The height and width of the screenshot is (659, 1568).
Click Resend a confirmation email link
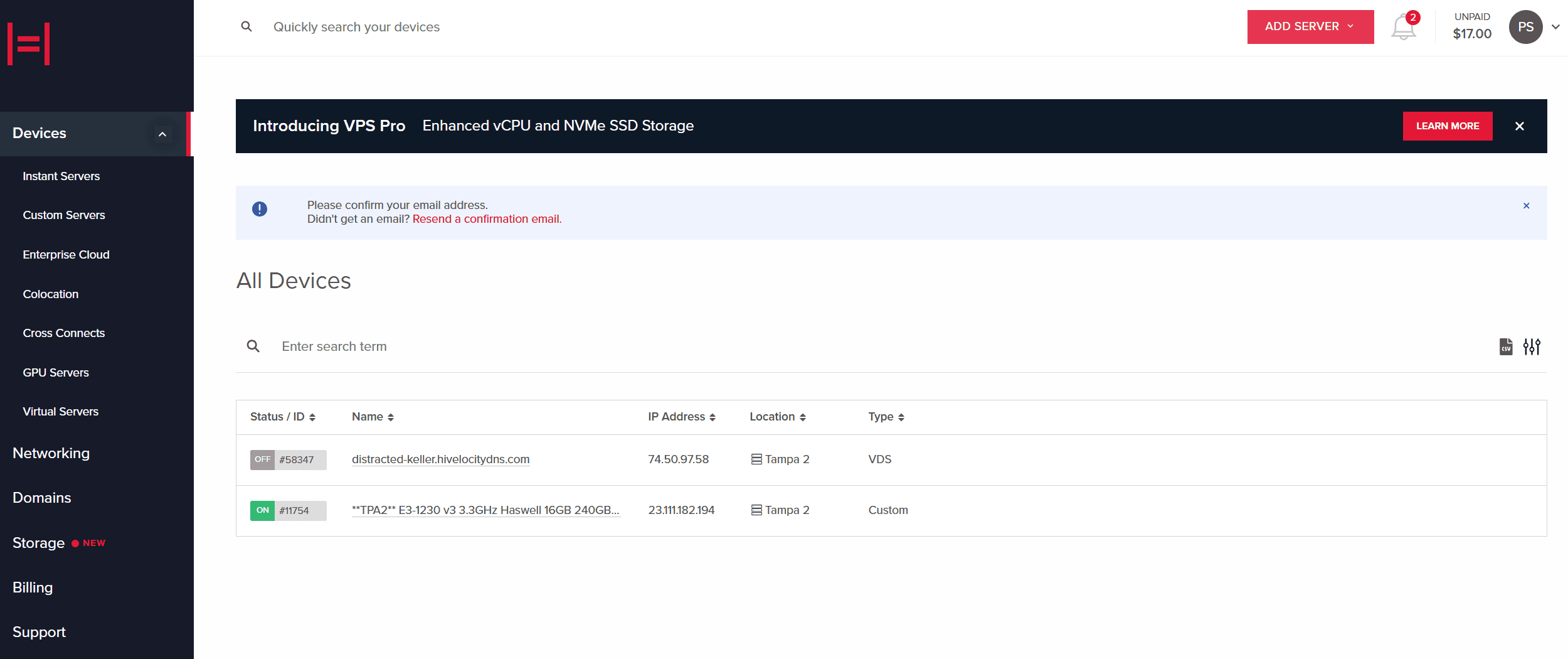(486, 219)
